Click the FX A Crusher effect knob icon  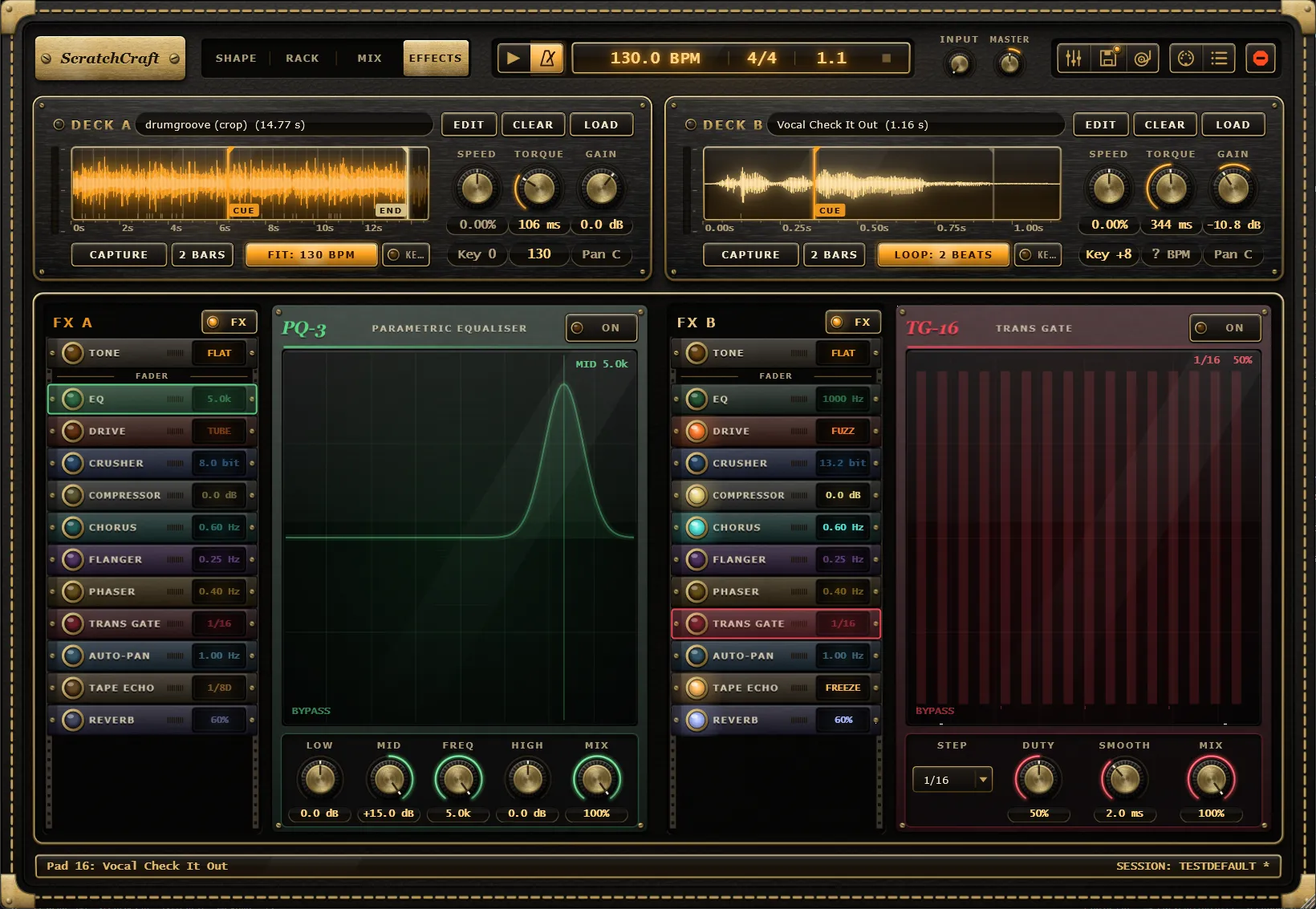click(x=73, y=463)
